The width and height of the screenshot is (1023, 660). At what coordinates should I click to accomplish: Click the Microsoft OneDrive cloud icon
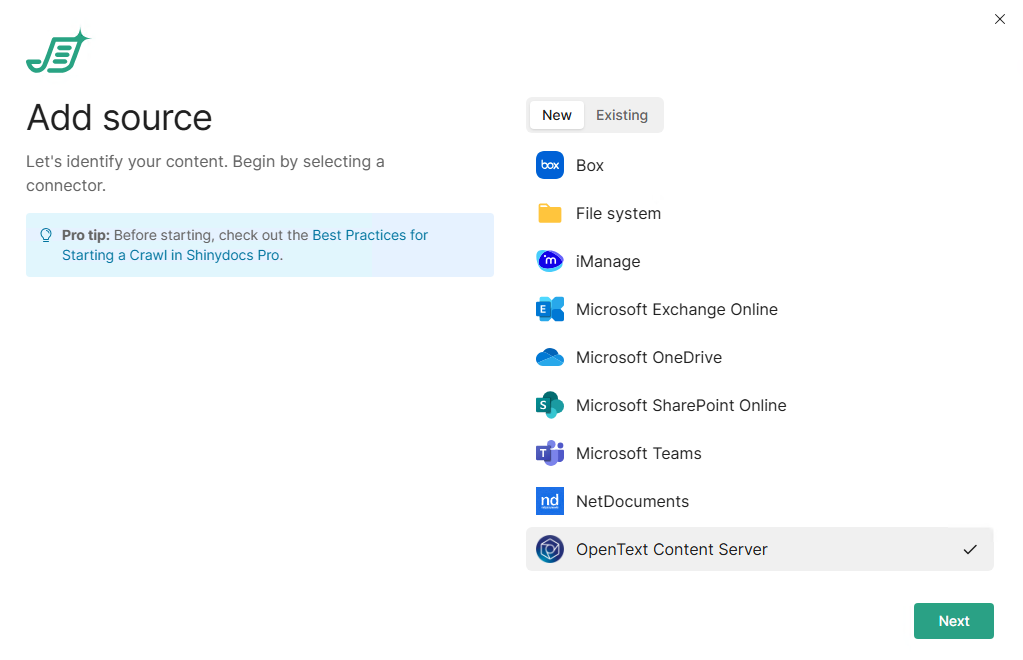click(x=550, y=357)
